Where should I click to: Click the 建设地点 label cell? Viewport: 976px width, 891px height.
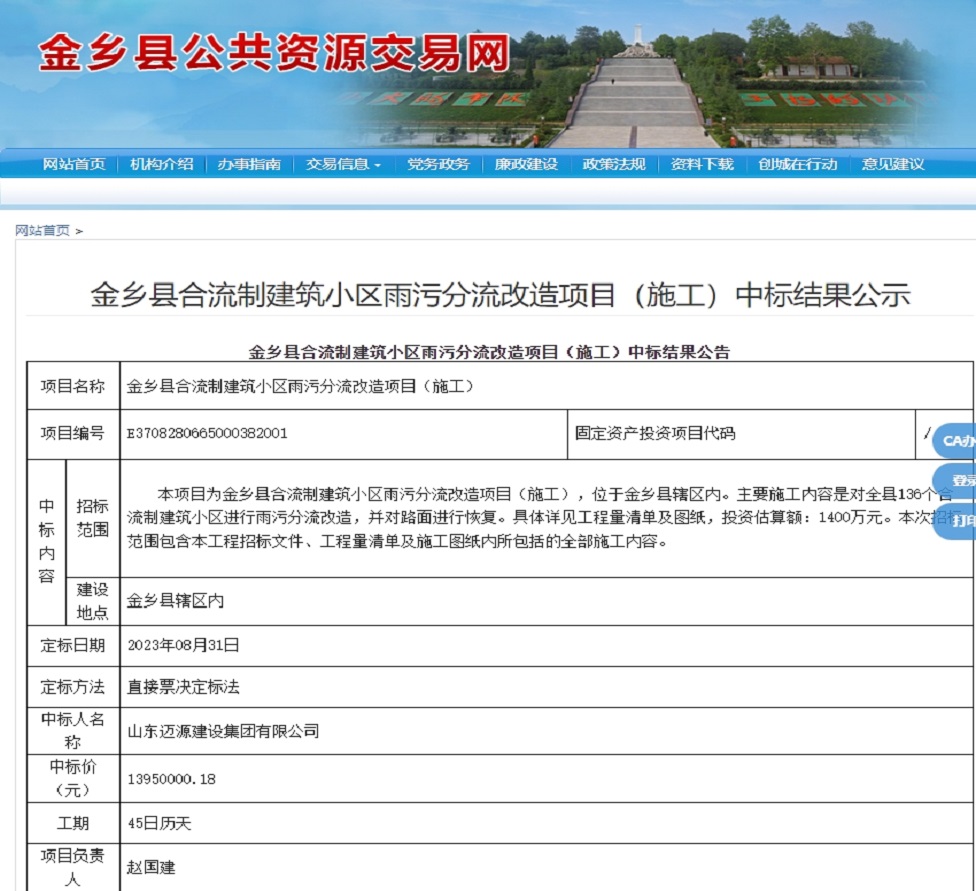click(x=93, y=601)
